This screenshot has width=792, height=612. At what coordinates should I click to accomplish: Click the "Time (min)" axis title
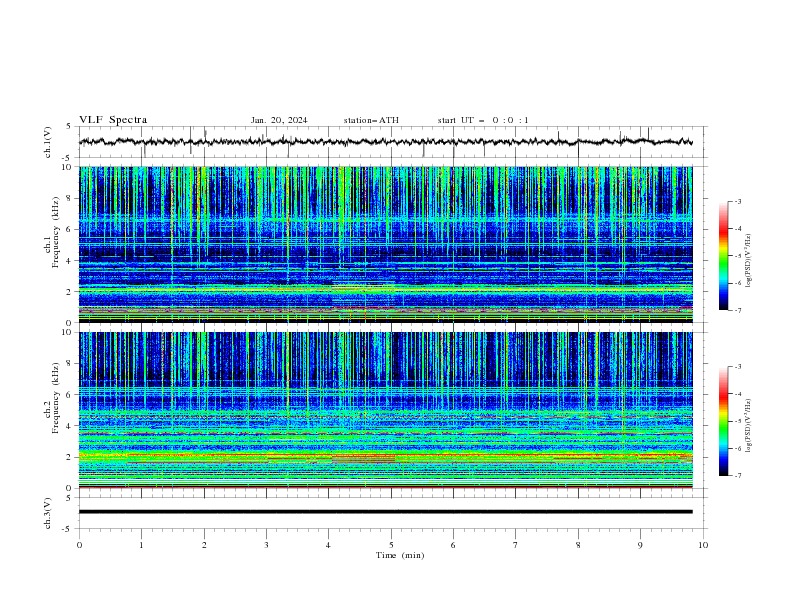point(400,555)
